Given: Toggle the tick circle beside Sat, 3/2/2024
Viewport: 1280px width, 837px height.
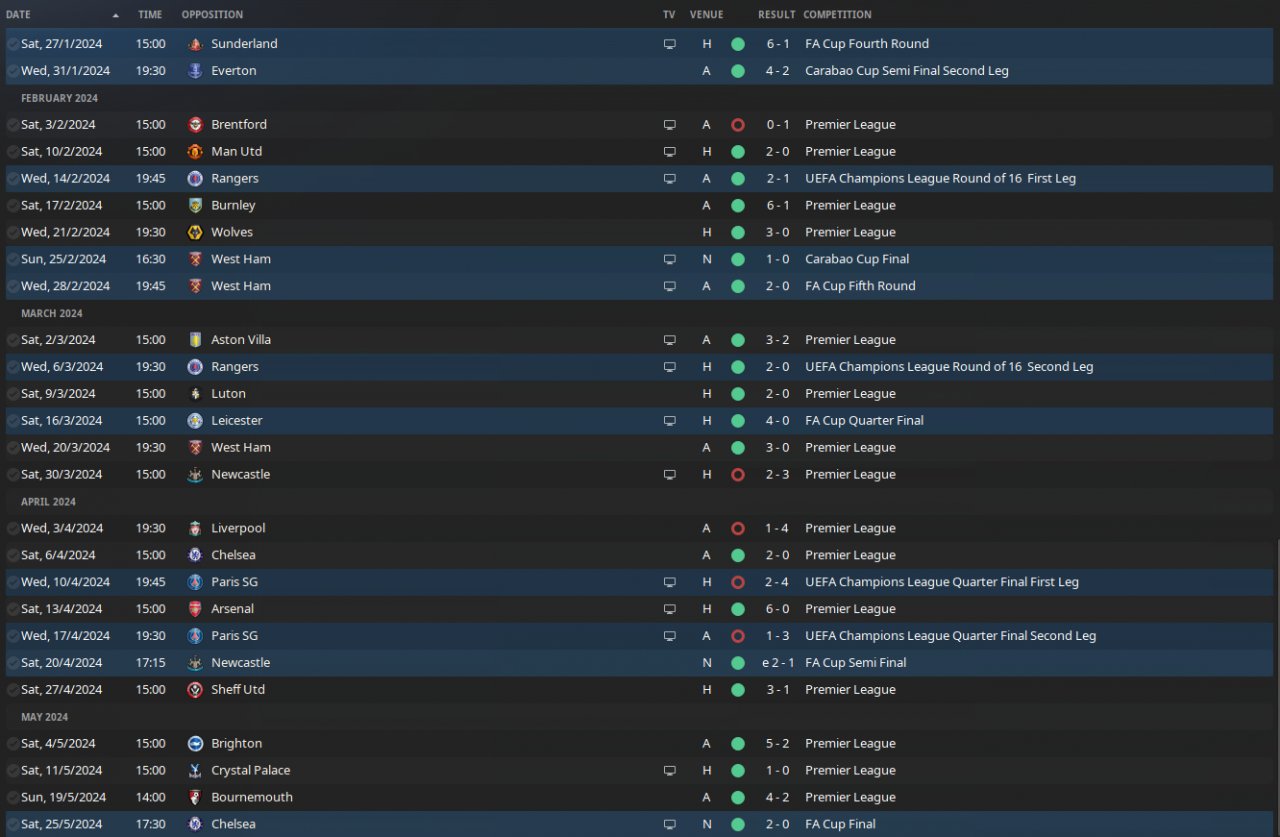Looking at the screenshot, I should [12, 125].
